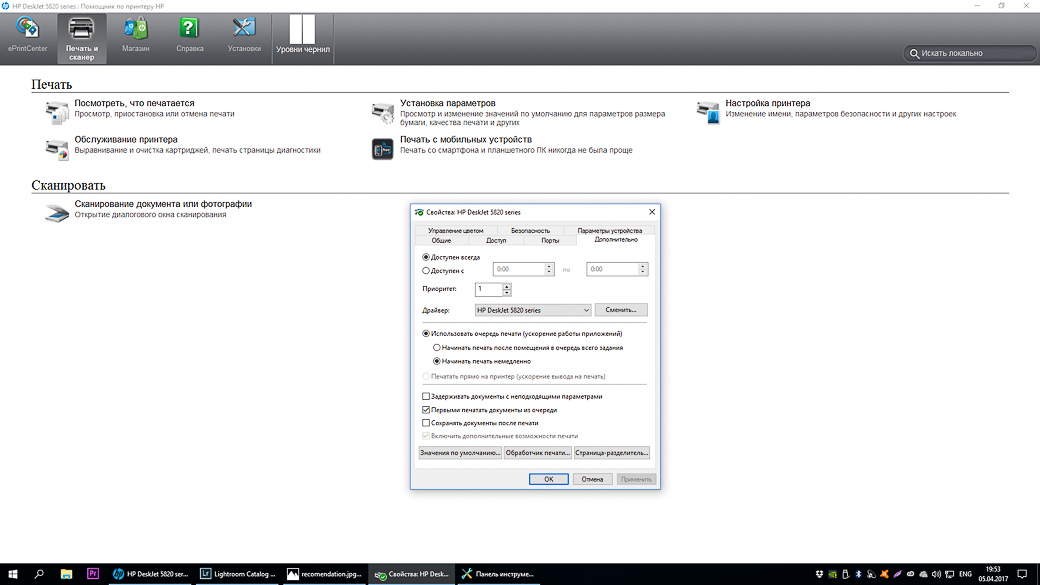
Task: Select Использовать очередь печати radio option
Action: (x=426, y=334)
